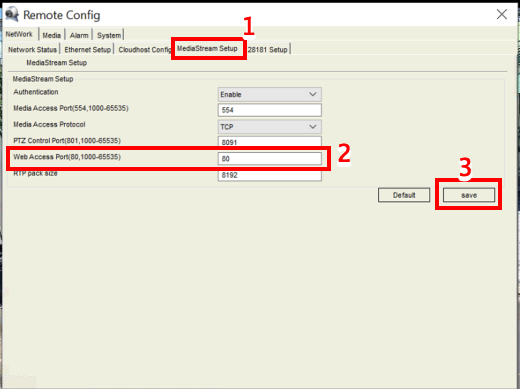Select the Cloudhost Config sub-tab

[144, 50]
